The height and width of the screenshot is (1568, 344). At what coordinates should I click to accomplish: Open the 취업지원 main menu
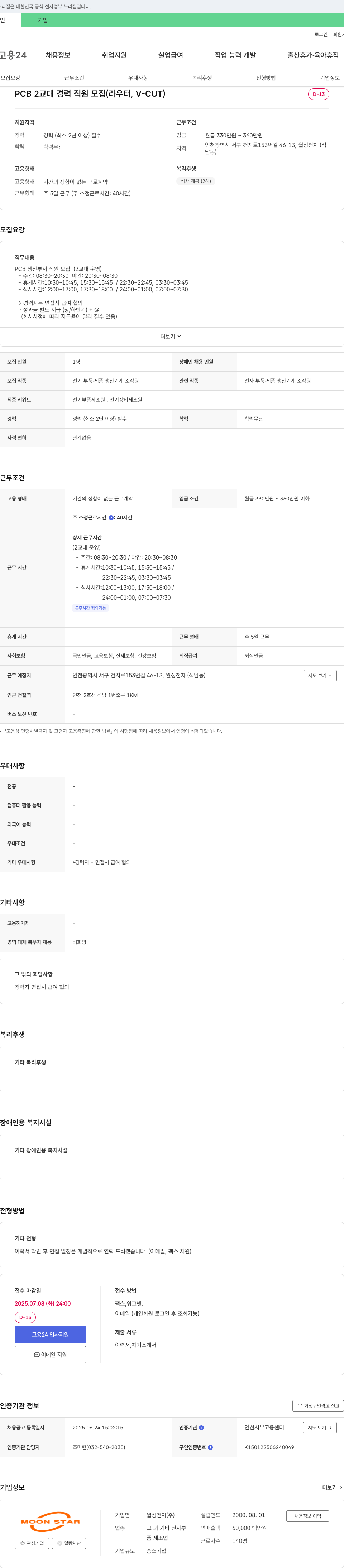(x=114, y=55)
